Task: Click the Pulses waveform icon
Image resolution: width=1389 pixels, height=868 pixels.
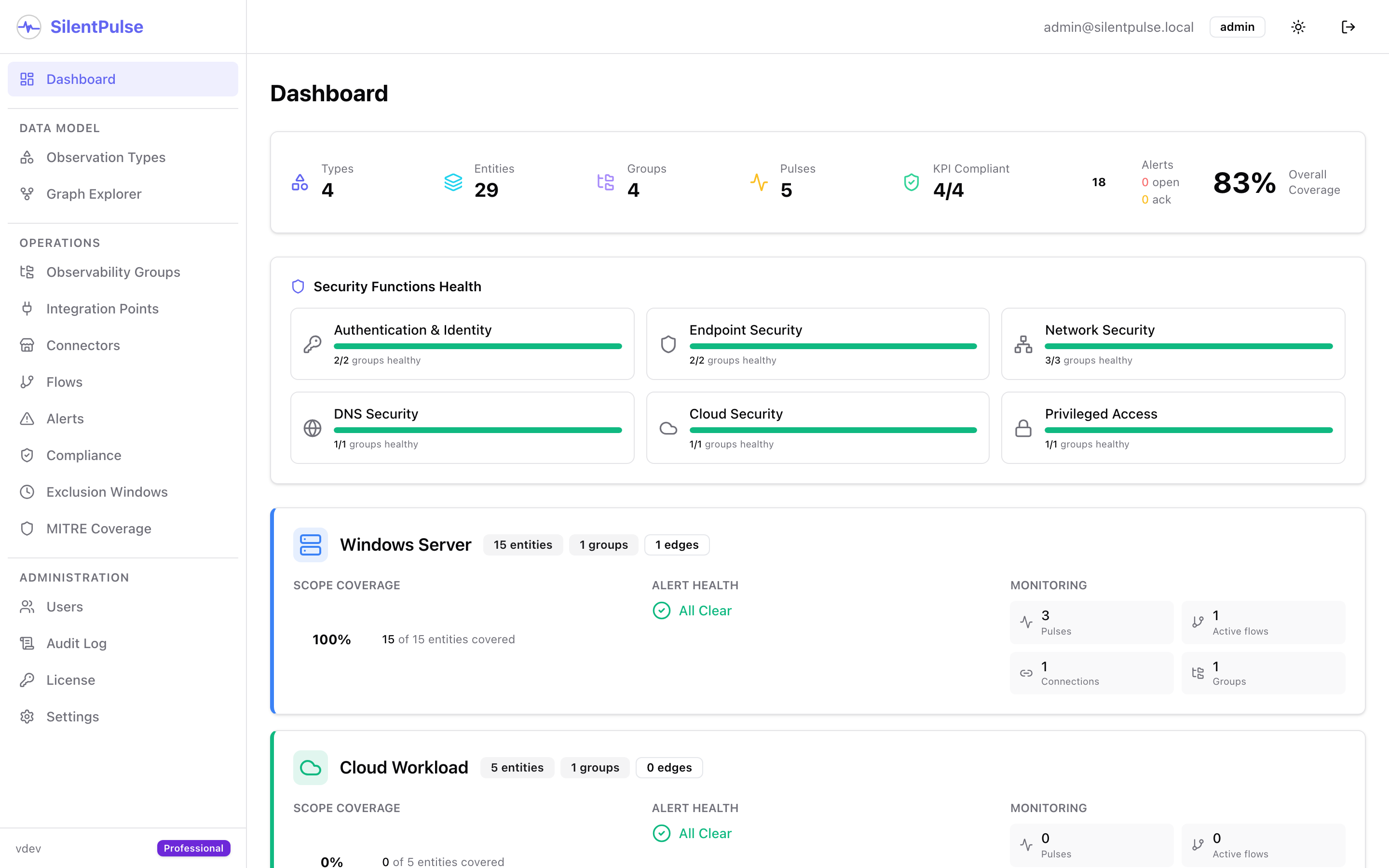Action: click(759, 183)
